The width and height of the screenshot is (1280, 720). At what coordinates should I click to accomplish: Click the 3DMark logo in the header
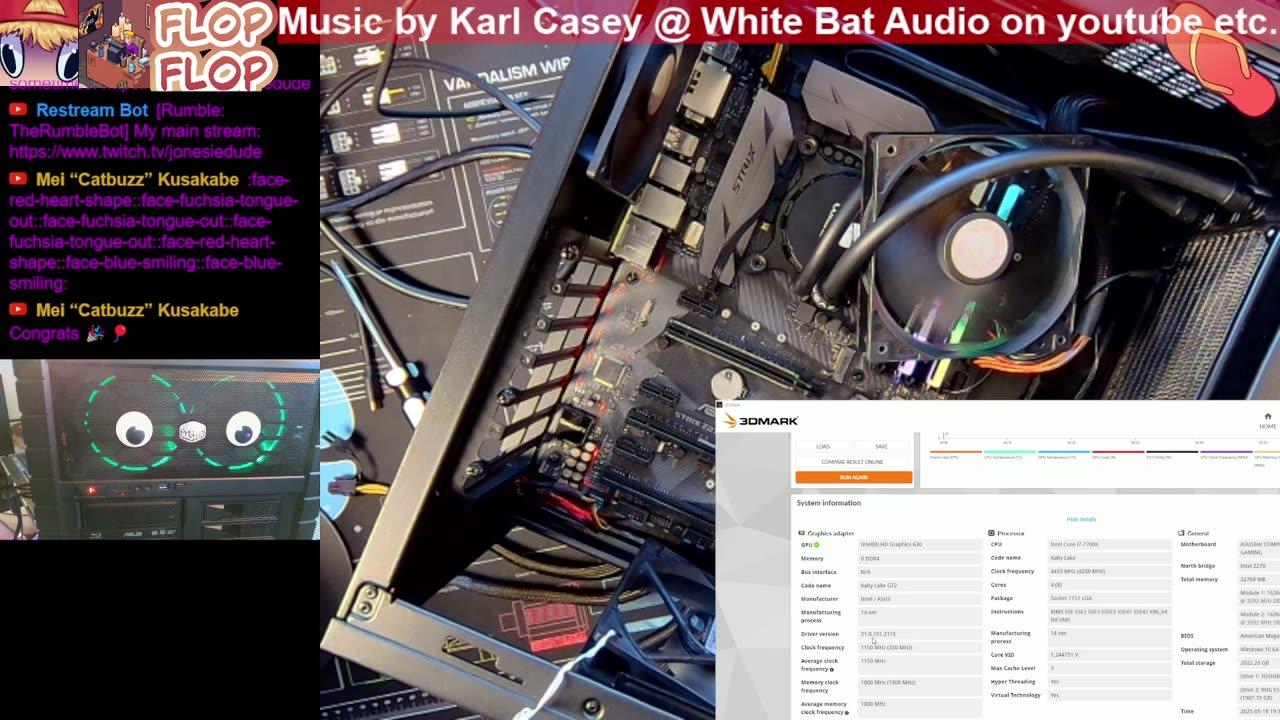(x=760, y=421)
